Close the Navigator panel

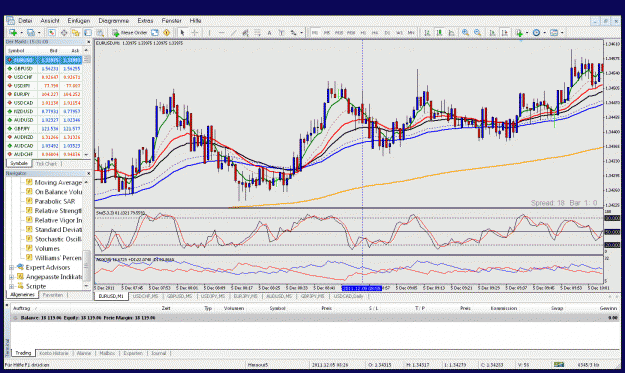[88, 174]
